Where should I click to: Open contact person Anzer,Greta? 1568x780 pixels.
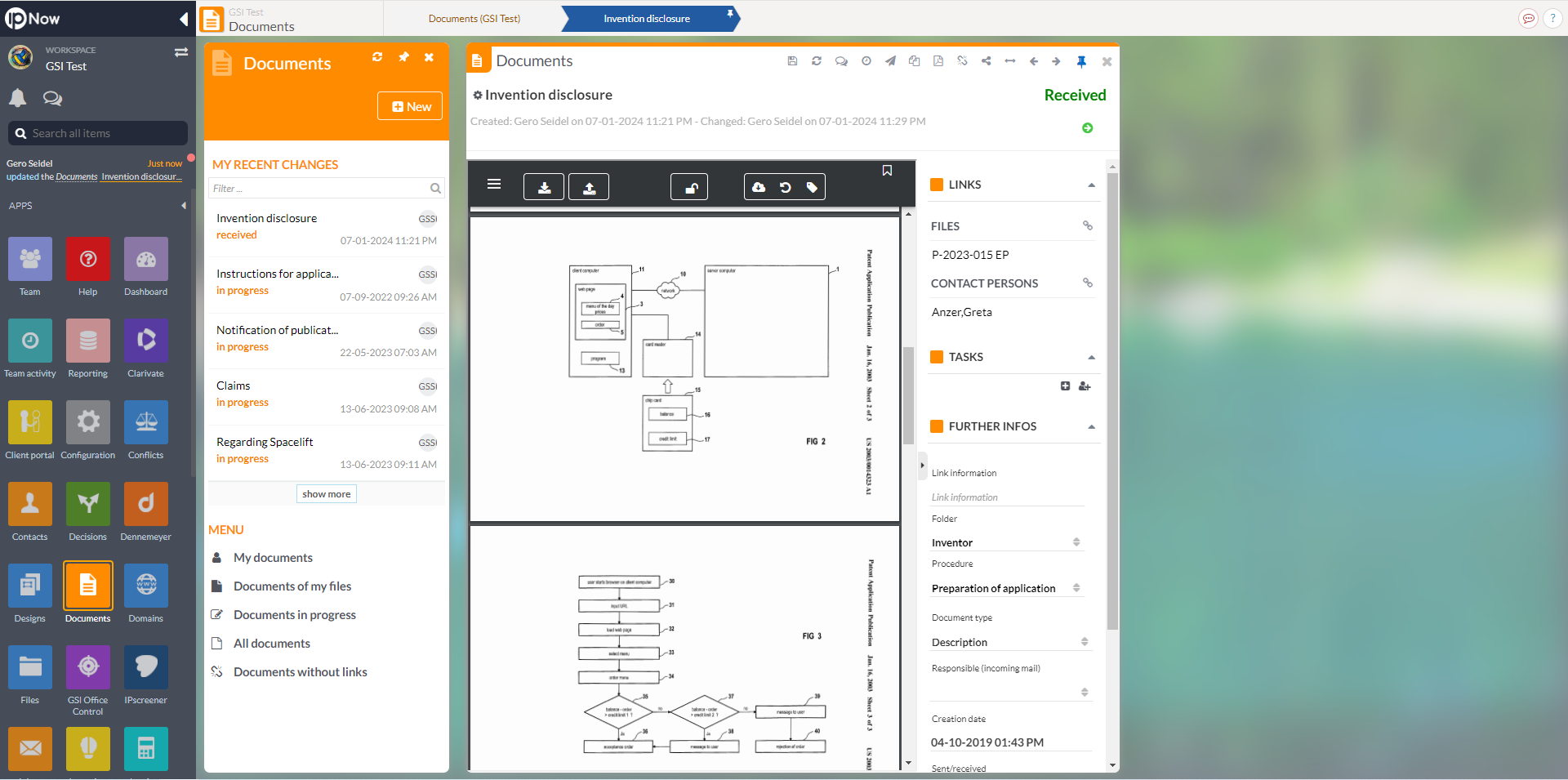point(962,312)
